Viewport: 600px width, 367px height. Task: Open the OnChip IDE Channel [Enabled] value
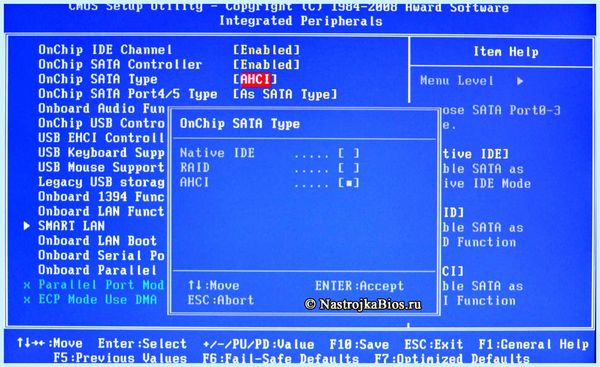point(267,50)
